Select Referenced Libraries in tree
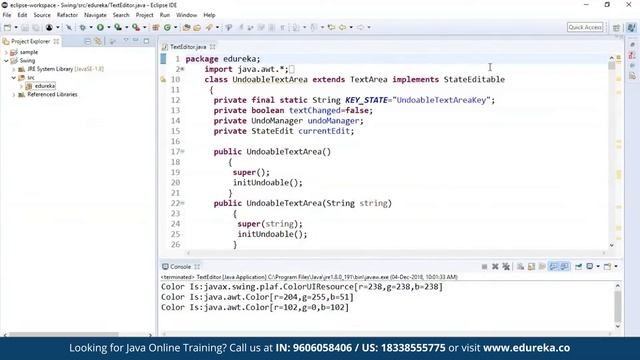 (x=52, y=95)
